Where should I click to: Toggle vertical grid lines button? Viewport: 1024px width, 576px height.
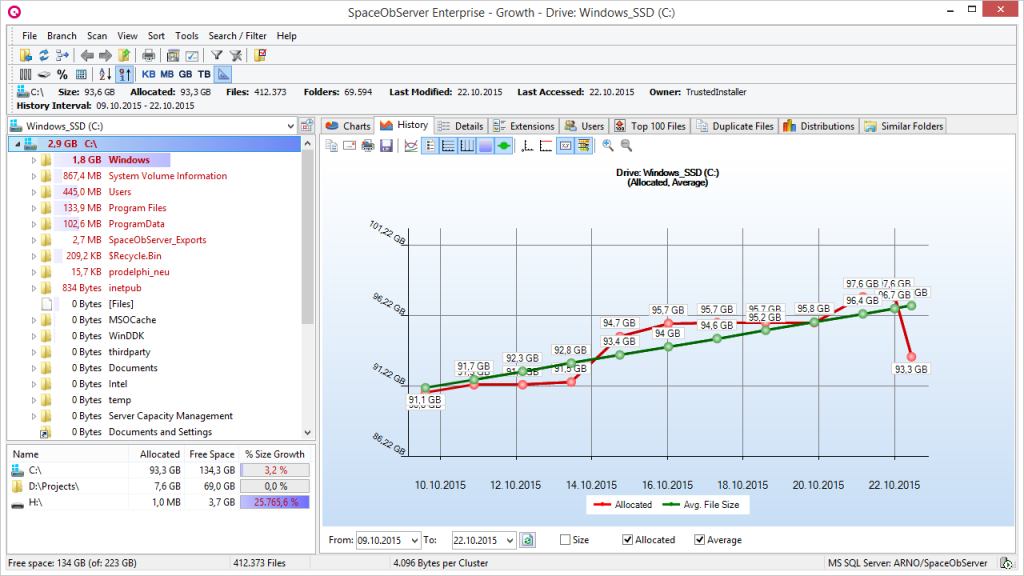coord(466,146)
